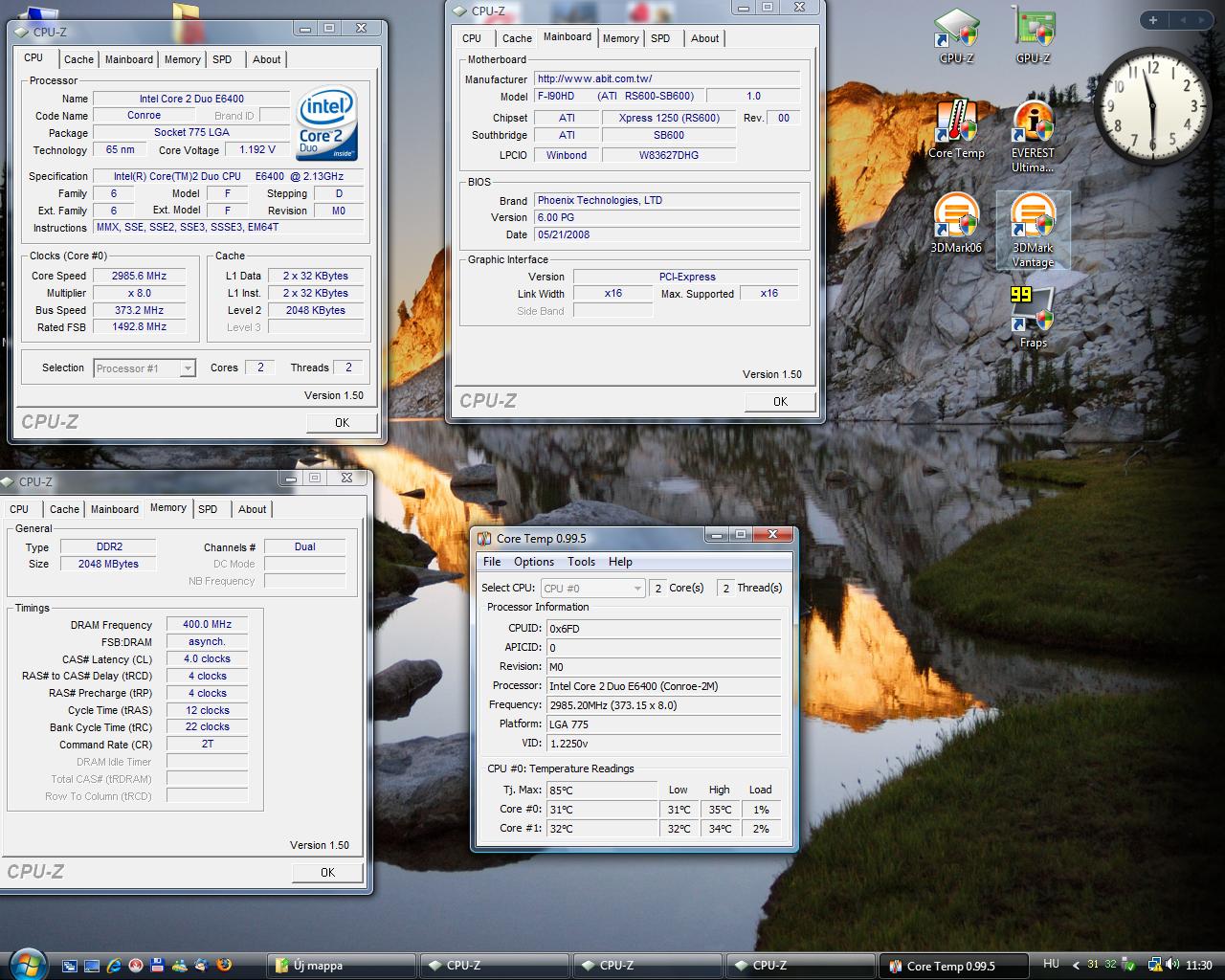Click the Bus Speed 373.2 MHz value
1225x980 pixels.
[x=140, y=310]
